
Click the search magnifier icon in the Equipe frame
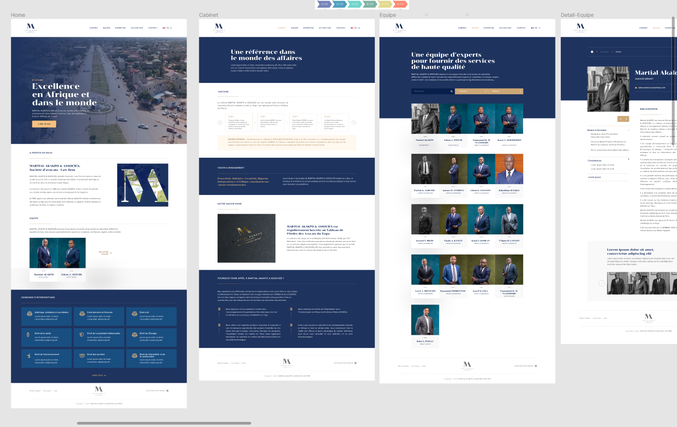click(x=452, y=91)
